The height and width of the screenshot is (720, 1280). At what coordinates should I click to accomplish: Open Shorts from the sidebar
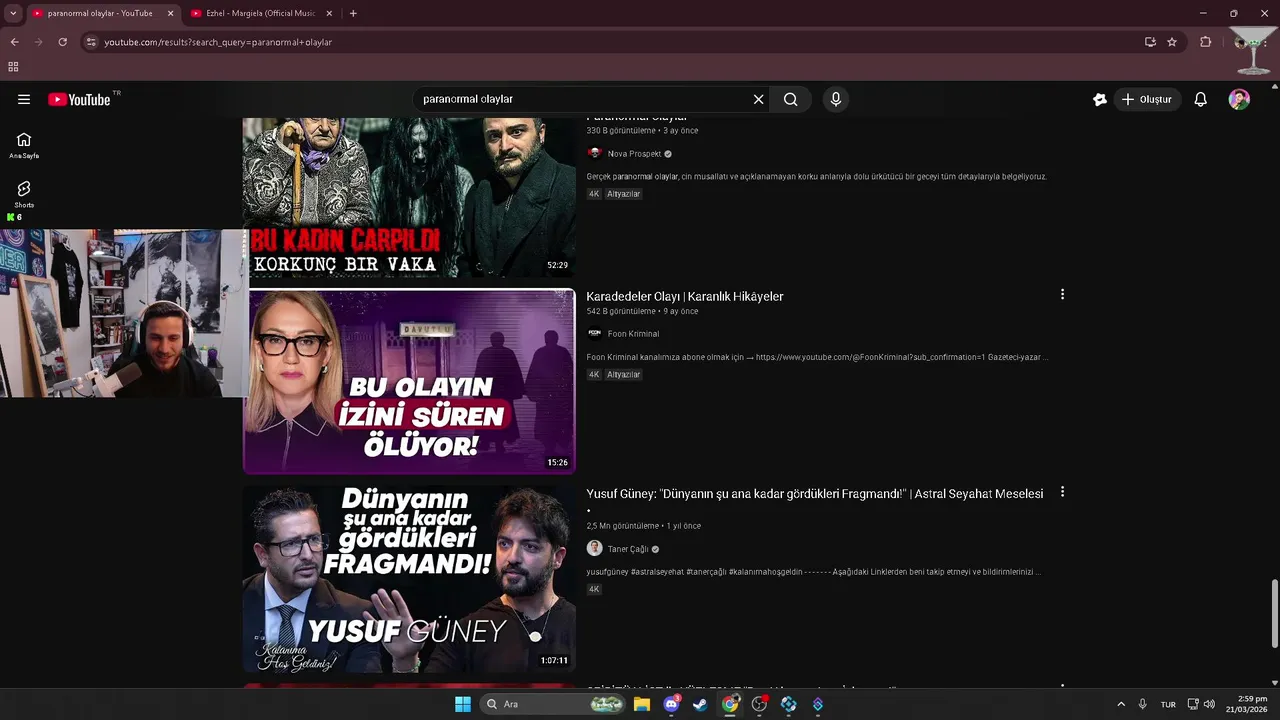coord(24,194)
